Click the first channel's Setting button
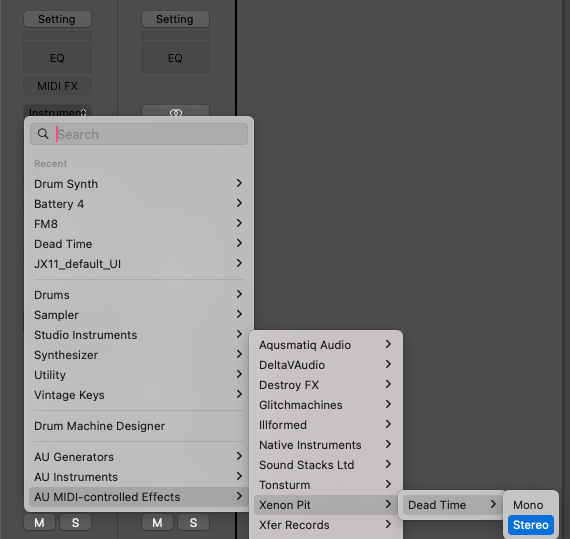Viewport: 570px width, 539px height. coord(57,19)
